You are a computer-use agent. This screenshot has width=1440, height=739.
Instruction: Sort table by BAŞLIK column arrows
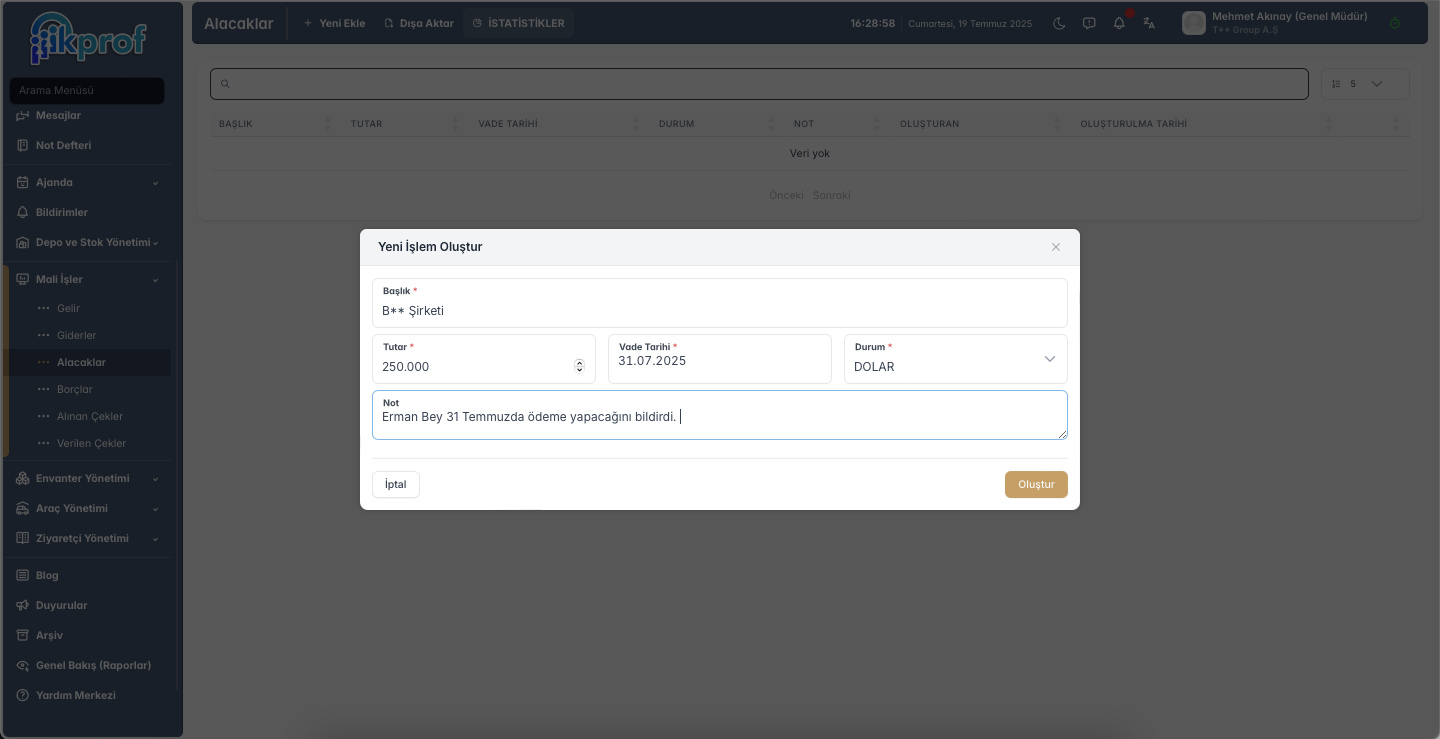[328, 124]
